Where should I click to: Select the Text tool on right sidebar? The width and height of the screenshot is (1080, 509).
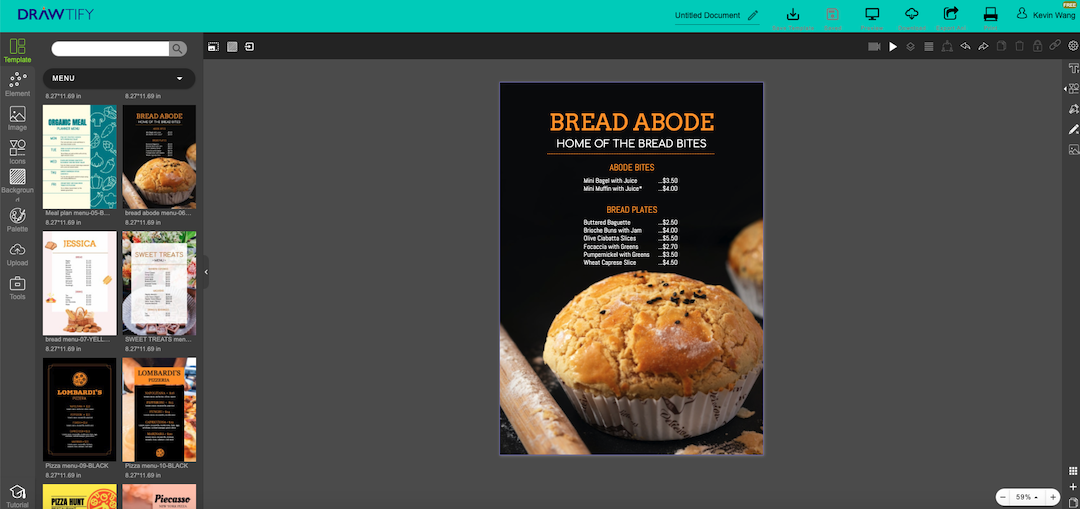click(1073, 68)
